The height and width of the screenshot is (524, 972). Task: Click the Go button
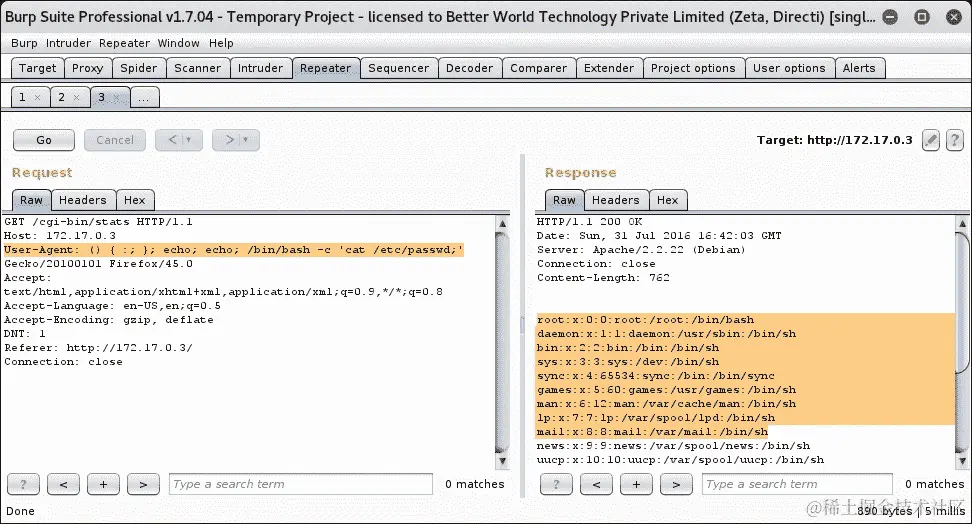pyautogui.click(x=44, y=140)
